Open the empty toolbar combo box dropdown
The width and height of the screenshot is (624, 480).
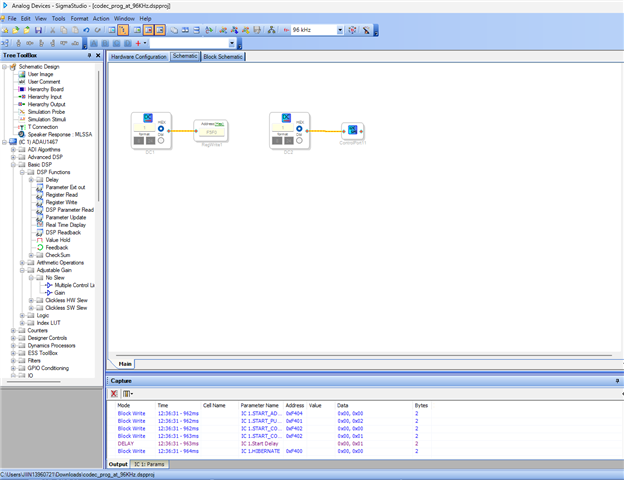pos(232,43)
